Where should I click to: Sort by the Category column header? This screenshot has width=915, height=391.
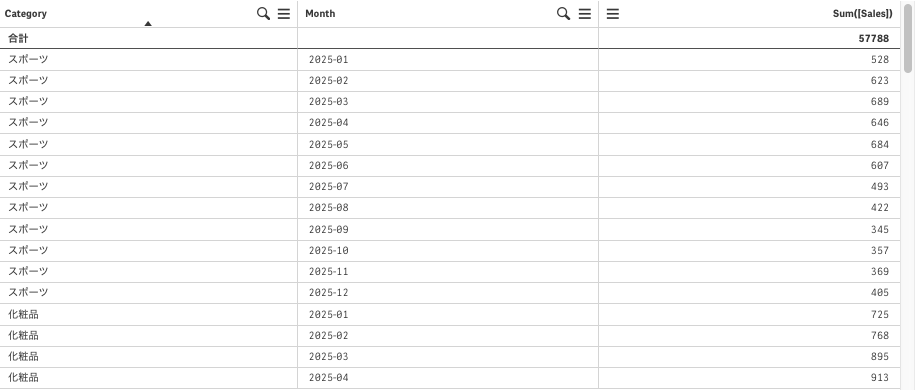point(26,13)
